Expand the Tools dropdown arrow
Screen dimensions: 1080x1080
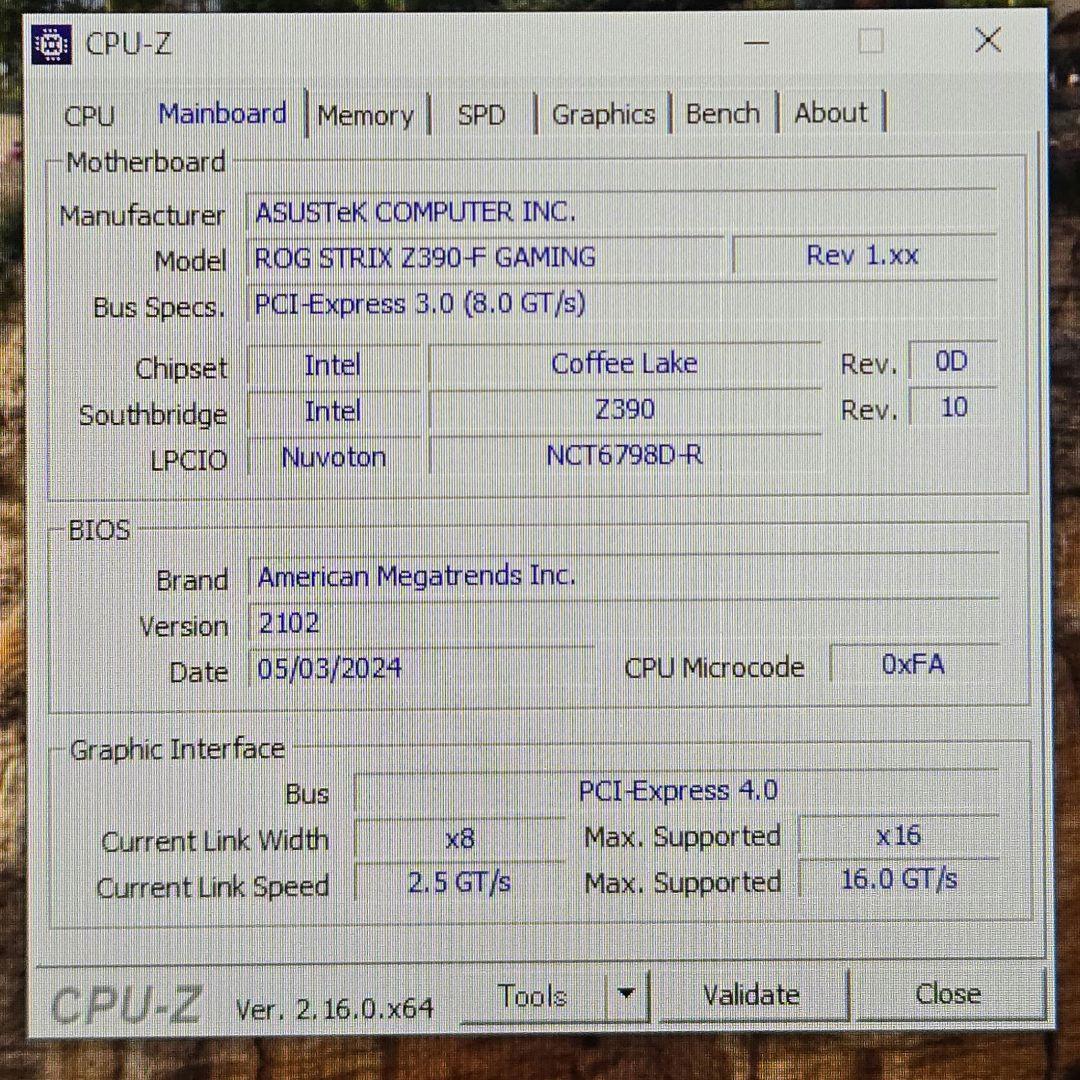[626, 994]
